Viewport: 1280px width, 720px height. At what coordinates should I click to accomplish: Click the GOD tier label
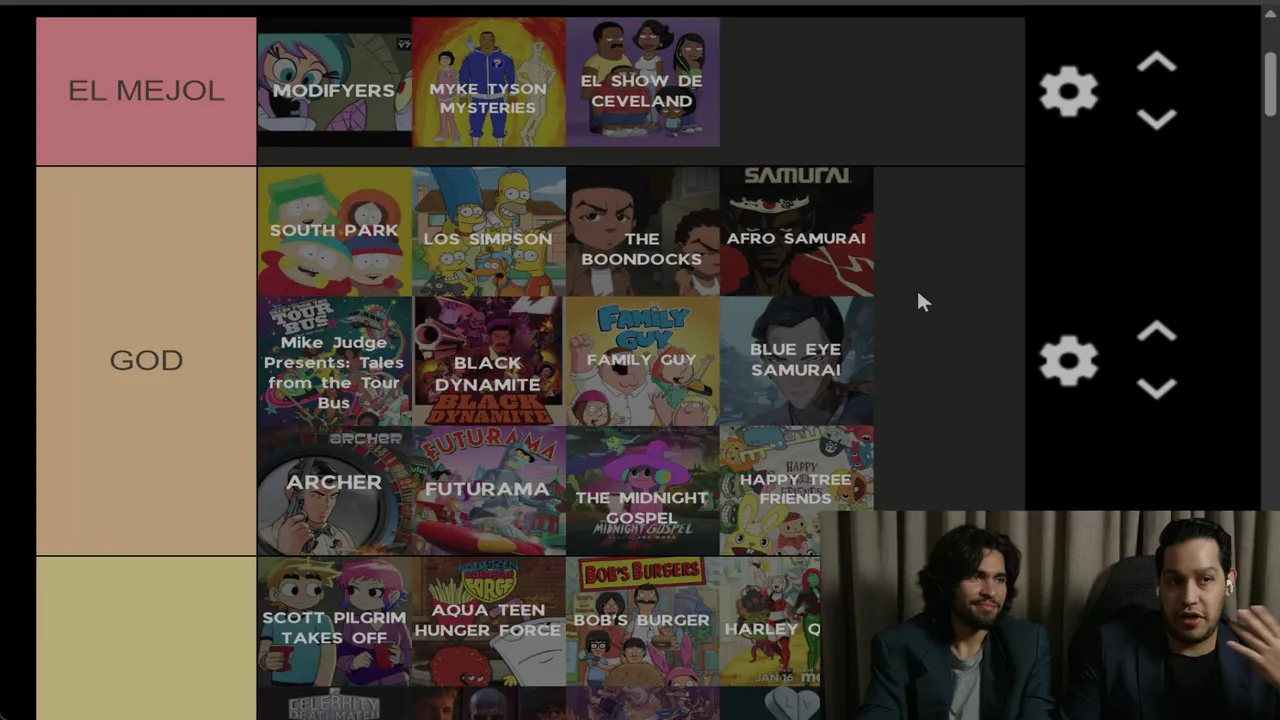click(146, 360)
